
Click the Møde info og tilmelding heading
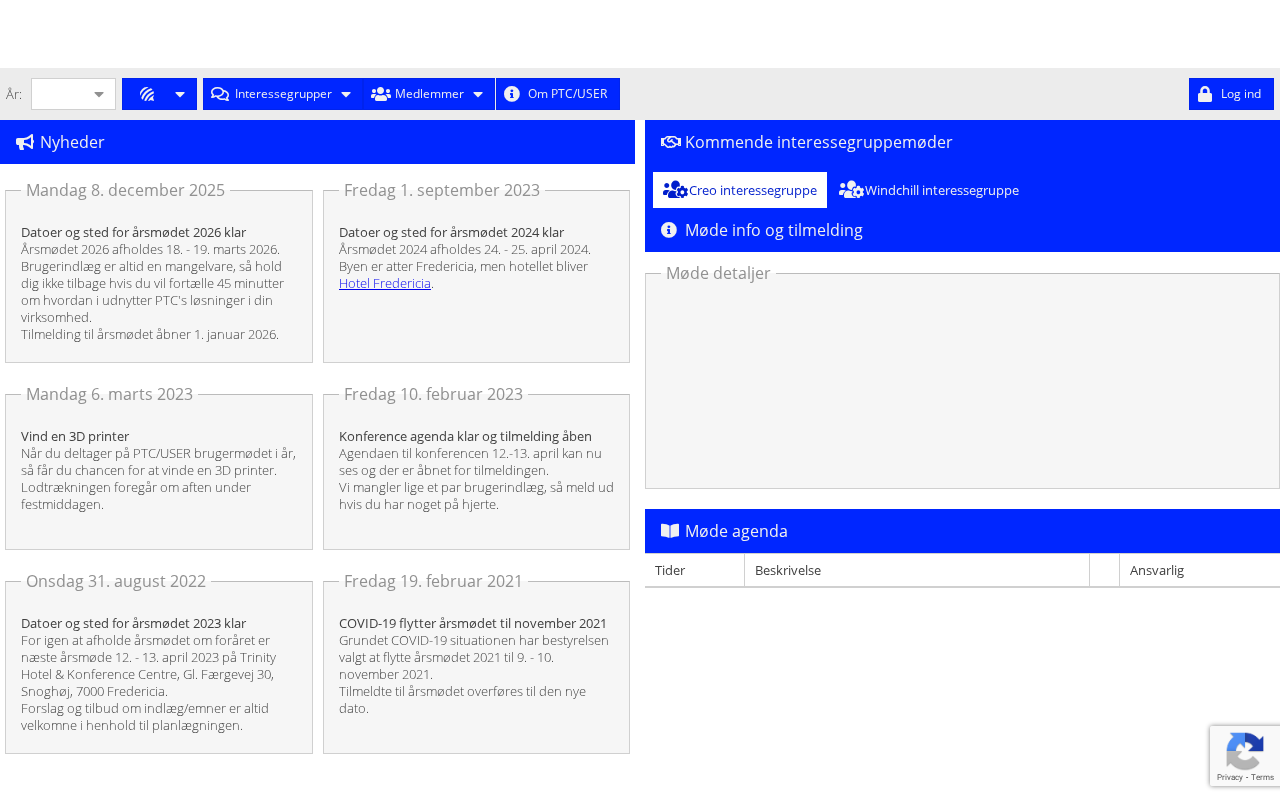[x=774, y=230]
